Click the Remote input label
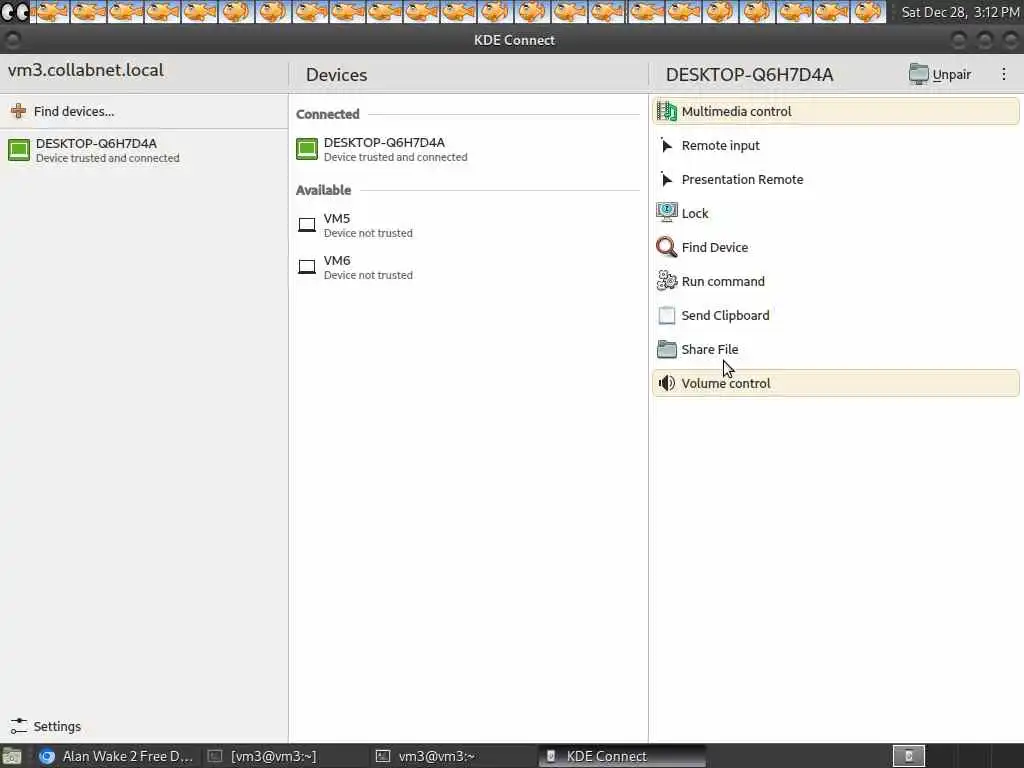The width and height of the screenshot is (1024, 768). click(x=720, y=146)
